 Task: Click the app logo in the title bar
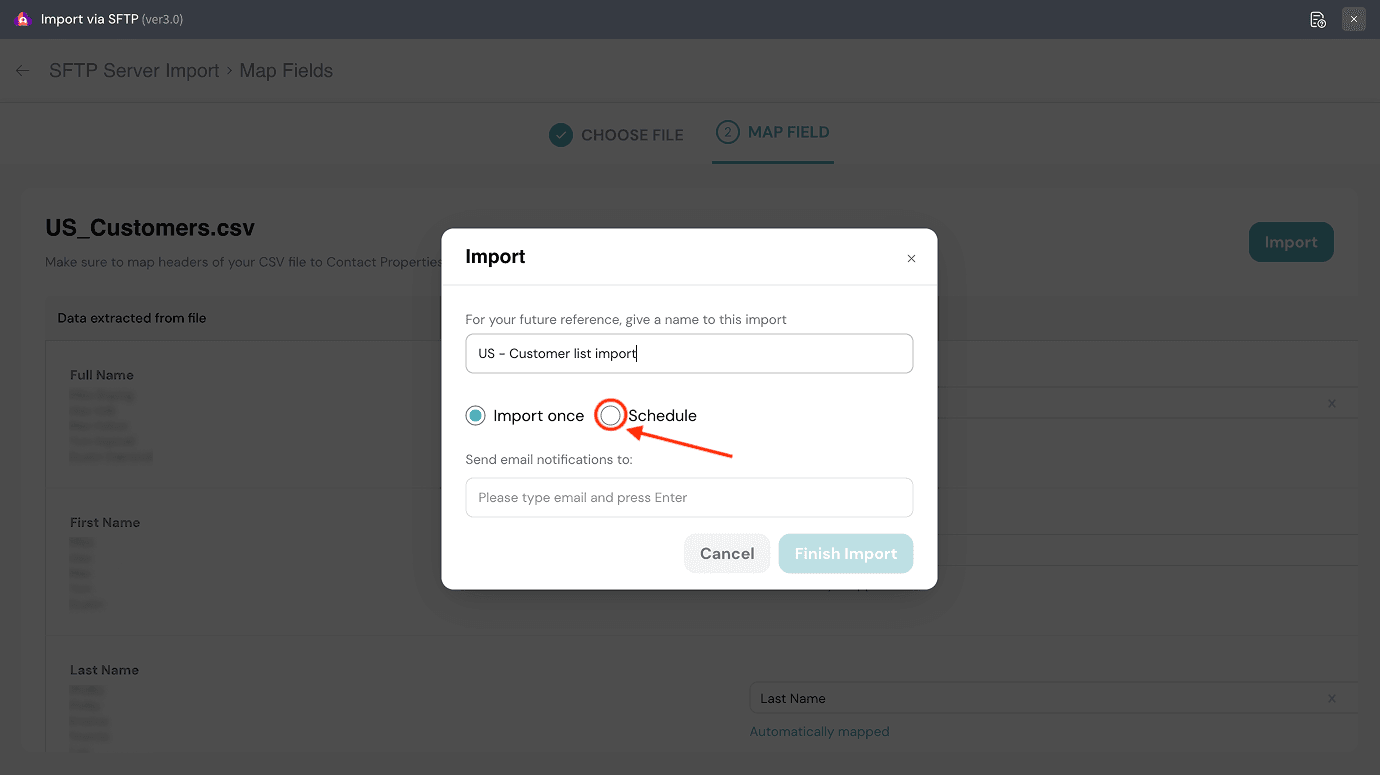23,19
